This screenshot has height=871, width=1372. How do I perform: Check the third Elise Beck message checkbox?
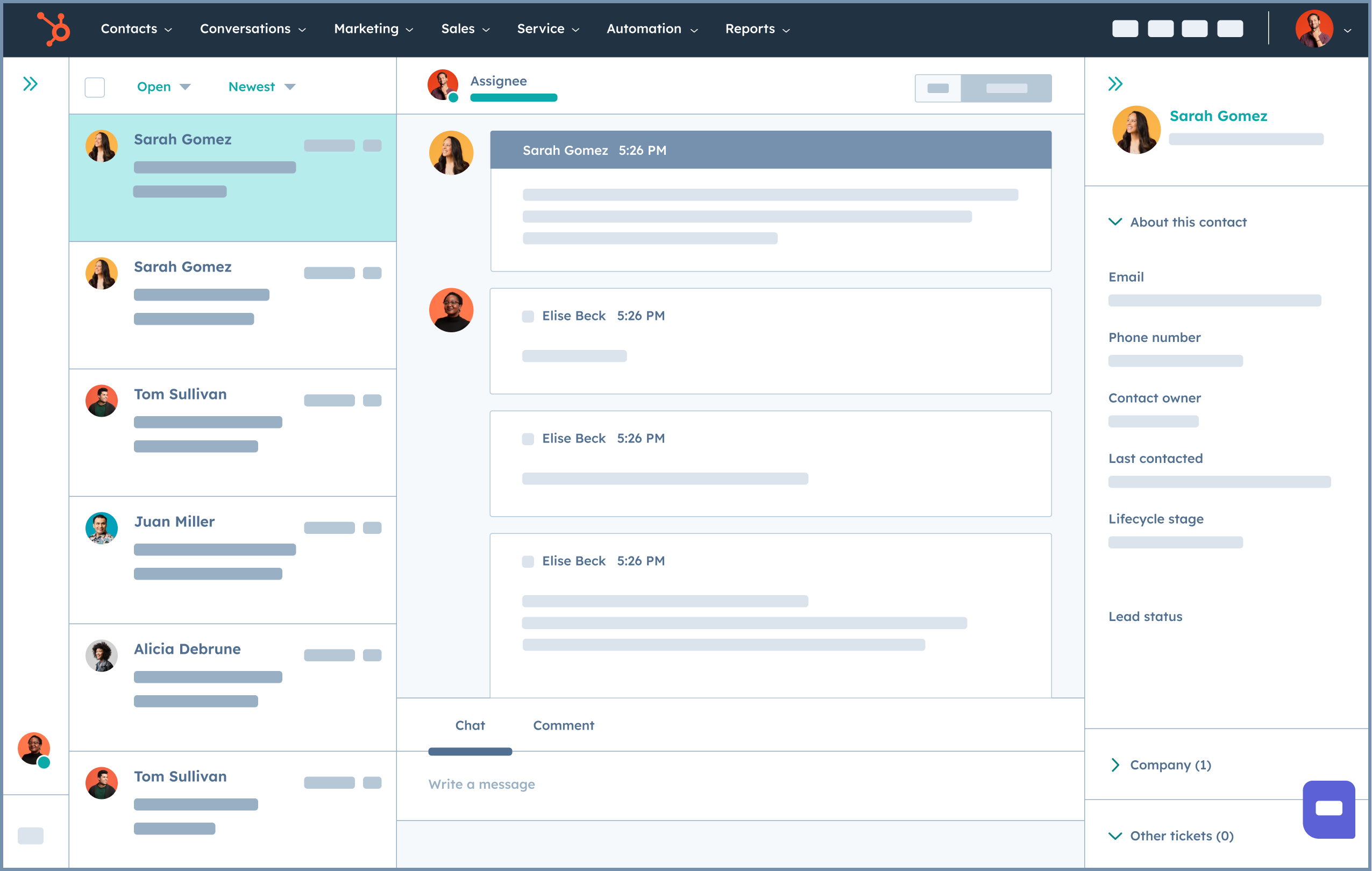click(x=528, y=560)
